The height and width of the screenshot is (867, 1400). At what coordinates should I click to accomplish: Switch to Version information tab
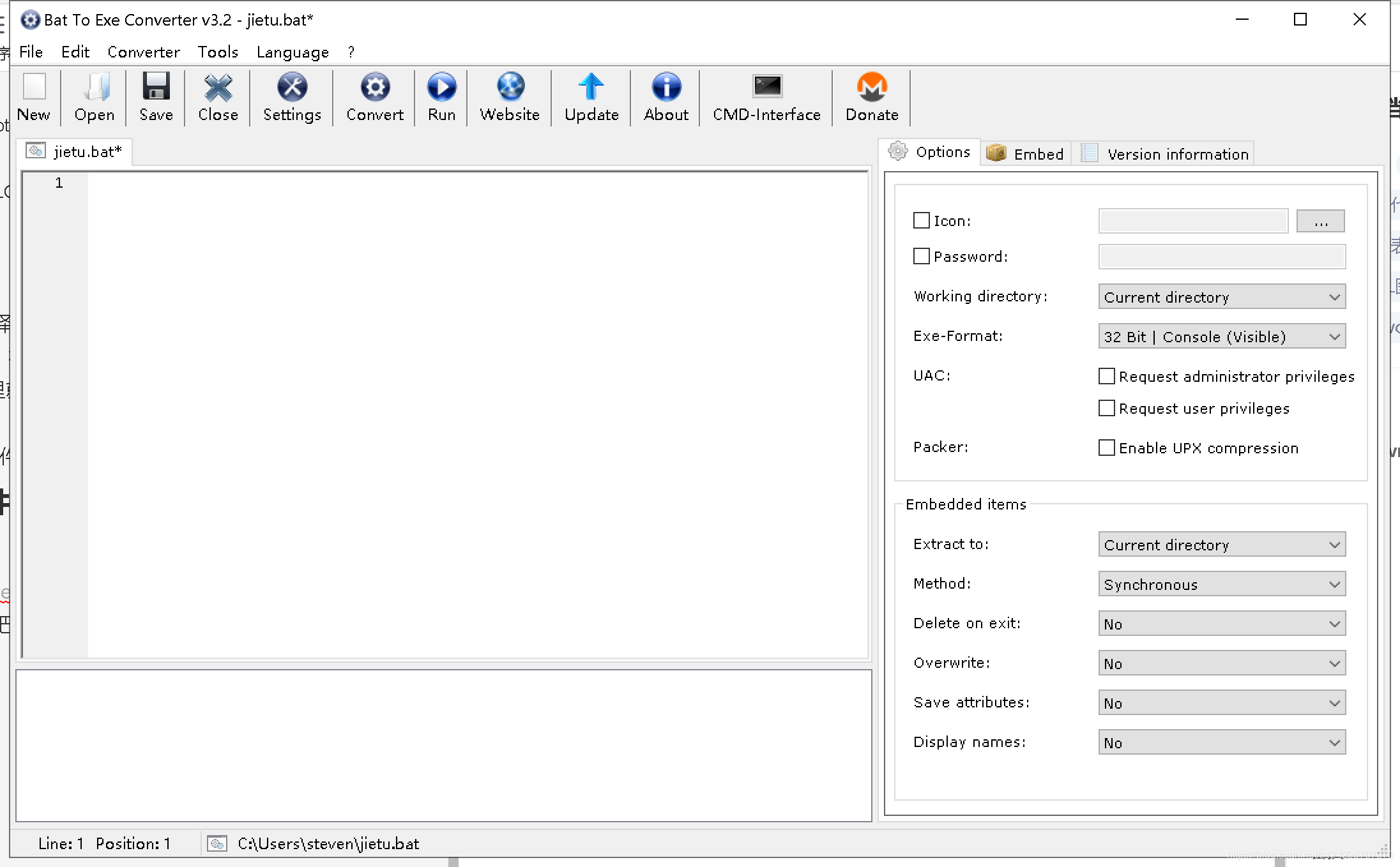tap(1165, 154)
